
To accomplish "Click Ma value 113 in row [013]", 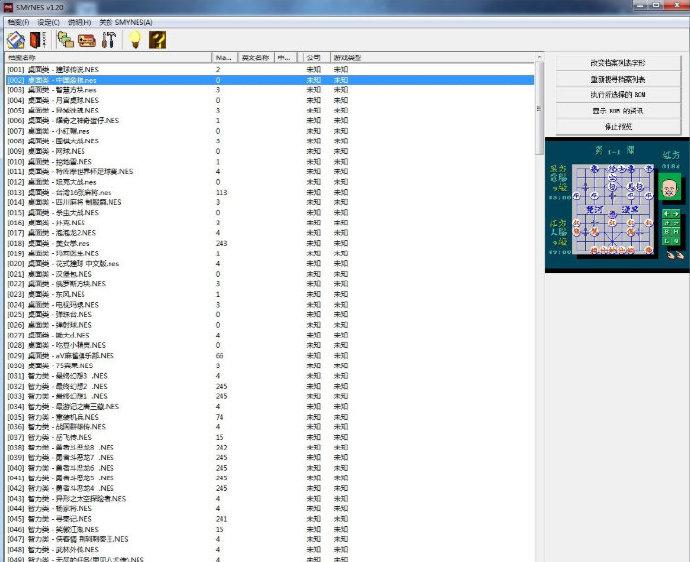I will click(x=222, y=192).
